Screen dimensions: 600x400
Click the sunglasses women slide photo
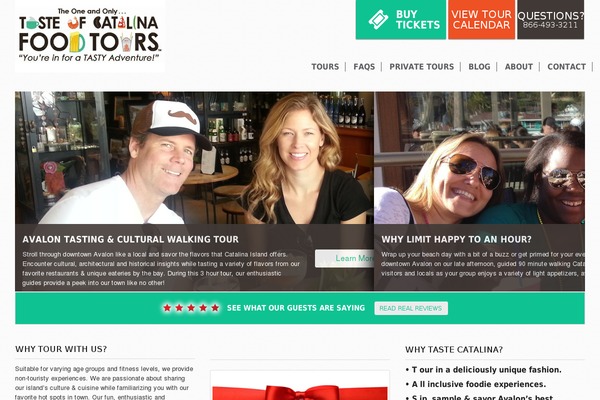pos(479,158)
